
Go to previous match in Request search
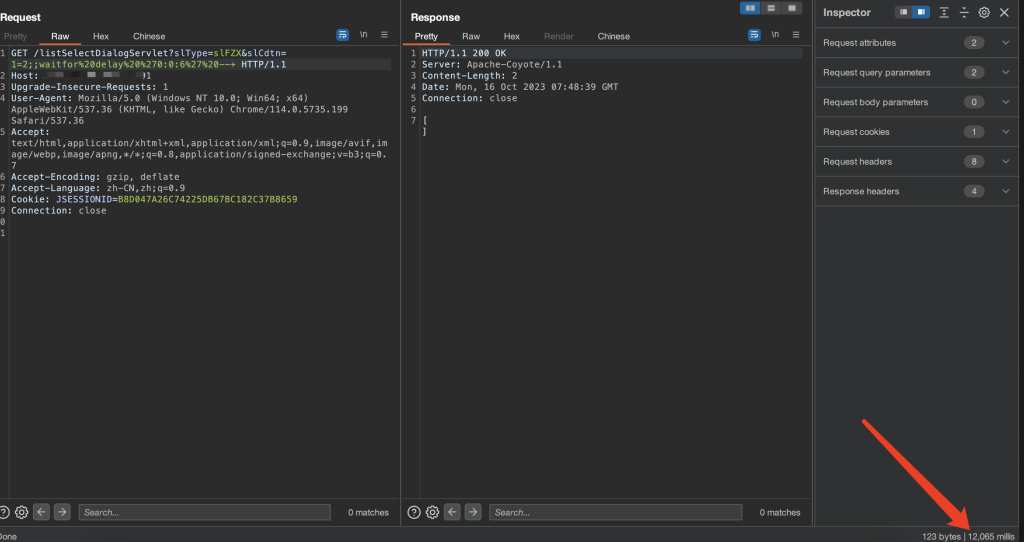click(41, 512)
